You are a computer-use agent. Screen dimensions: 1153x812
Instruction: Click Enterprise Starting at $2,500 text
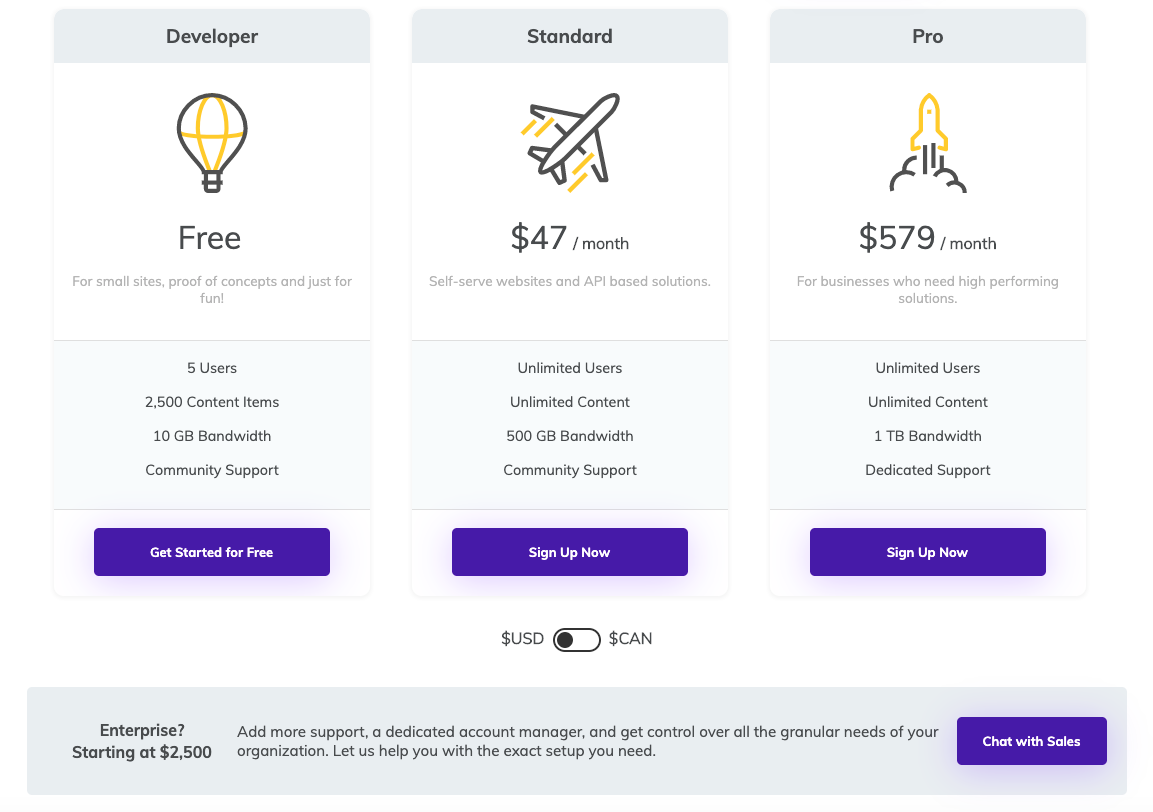coord(142,741)
